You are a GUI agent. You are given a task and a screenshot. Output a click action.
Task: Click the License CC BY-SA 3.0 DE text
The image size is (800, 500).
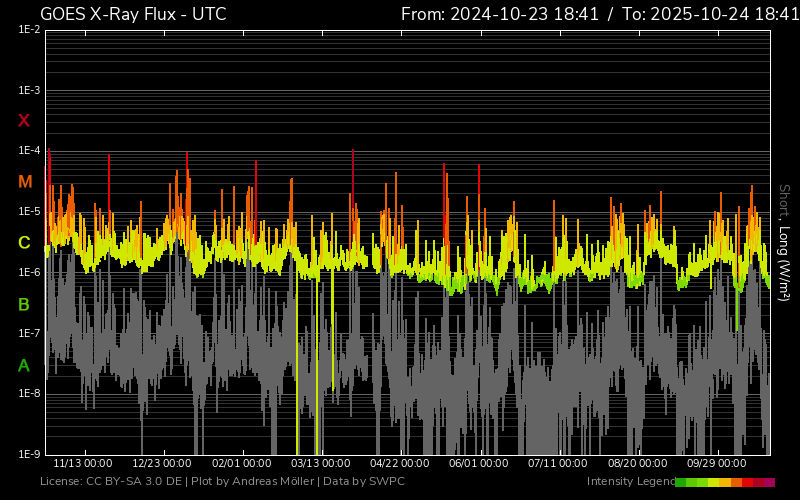110,482
